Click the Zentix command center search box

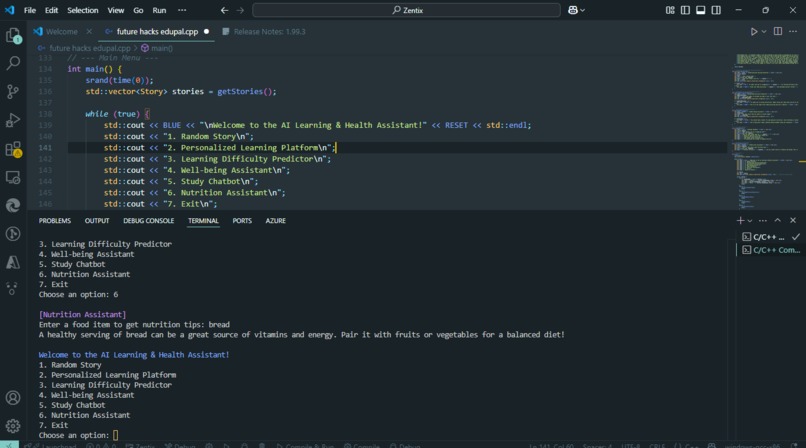407,10
